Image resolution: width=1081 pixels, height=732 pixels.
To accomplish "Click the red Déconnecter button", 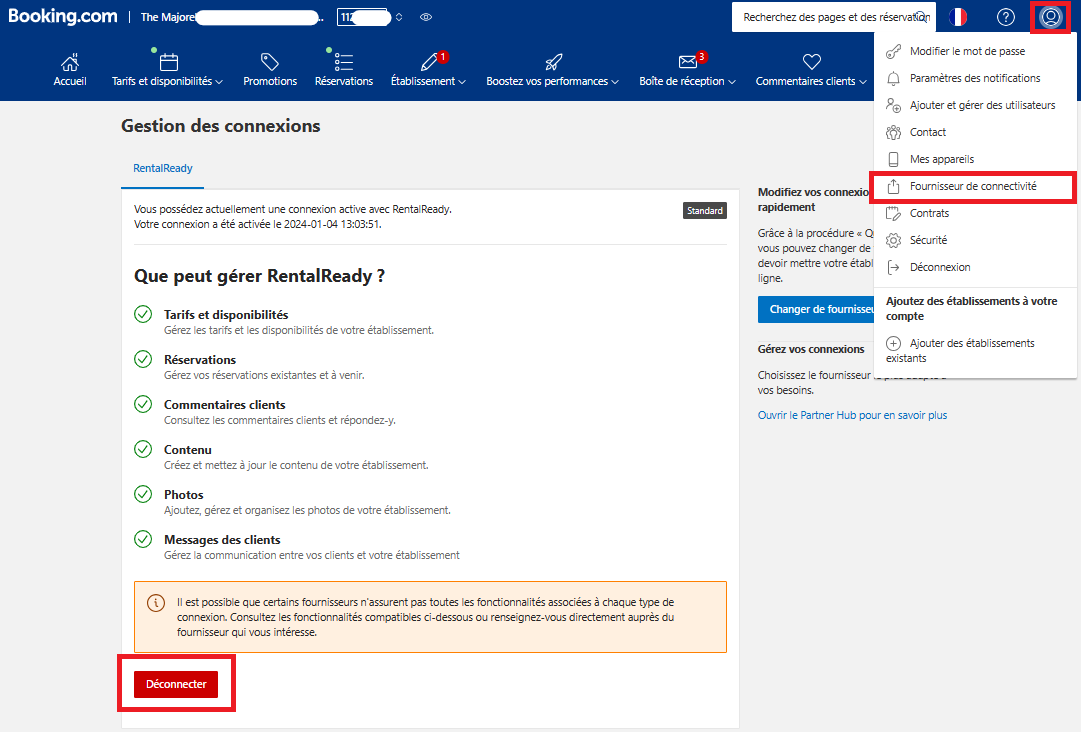I will 176,684.
